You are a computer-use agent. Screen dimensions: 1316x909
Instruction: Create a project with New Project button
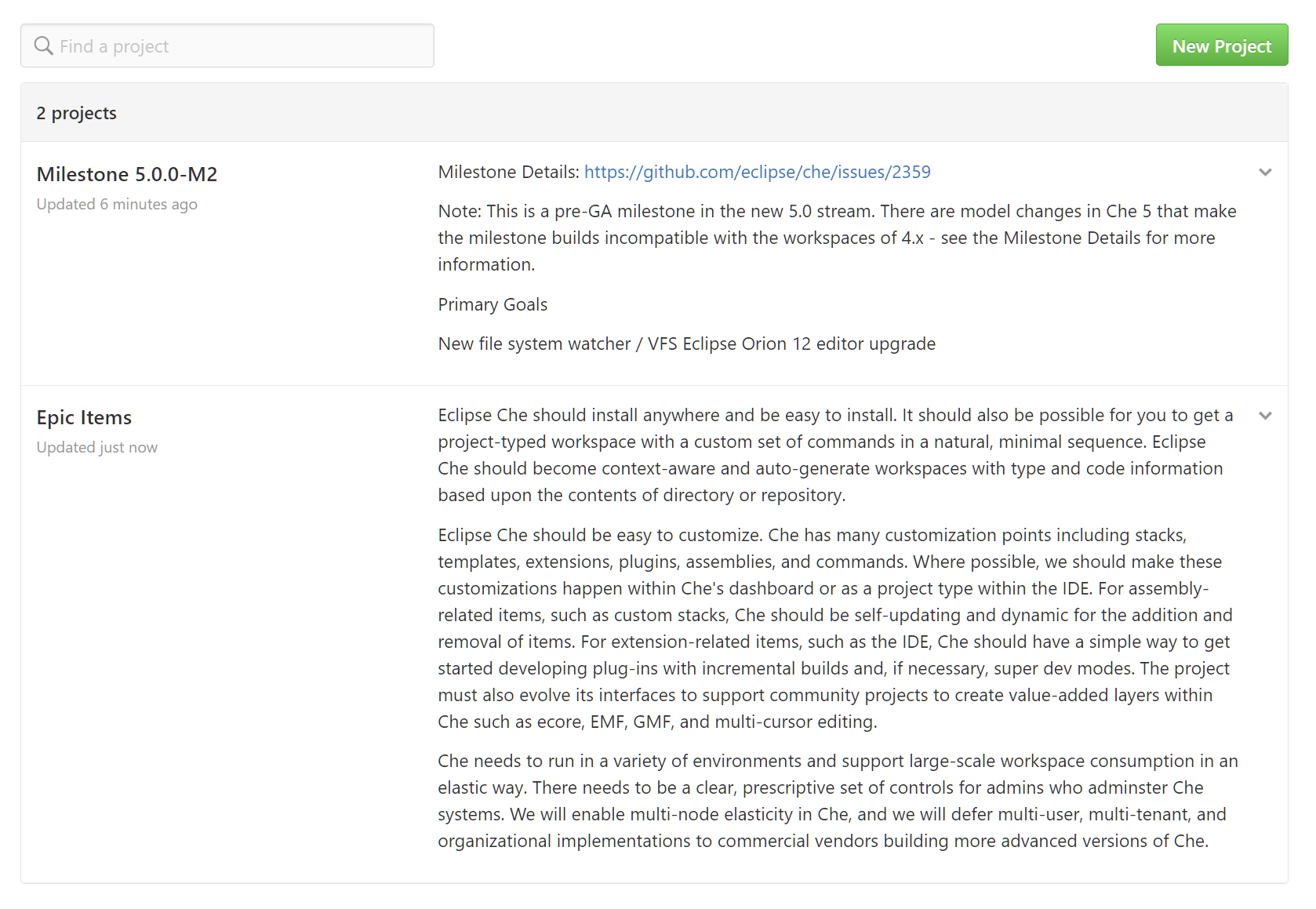[1221, 45]
